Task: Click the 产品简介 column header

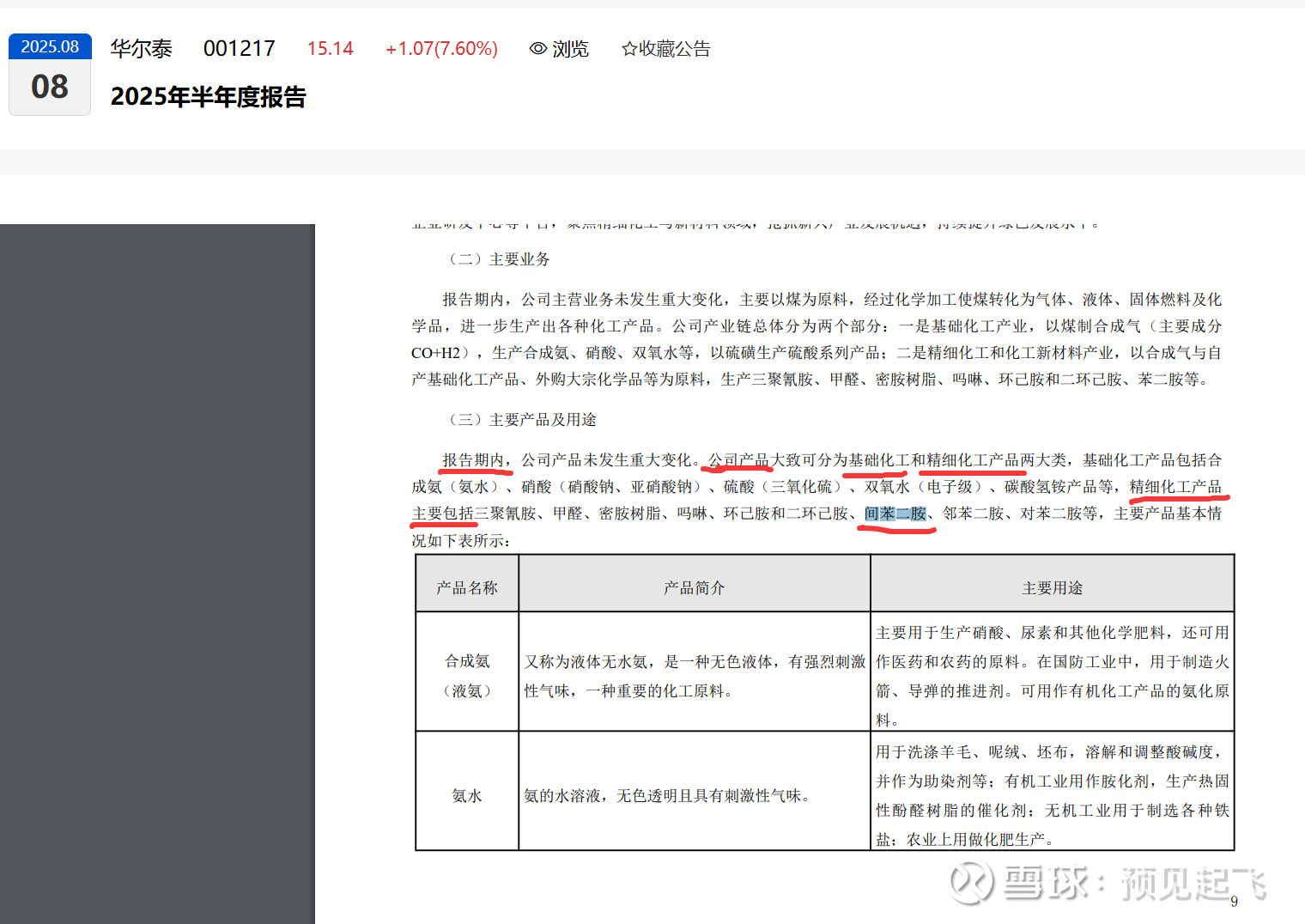Action: (x=694, y=587)
